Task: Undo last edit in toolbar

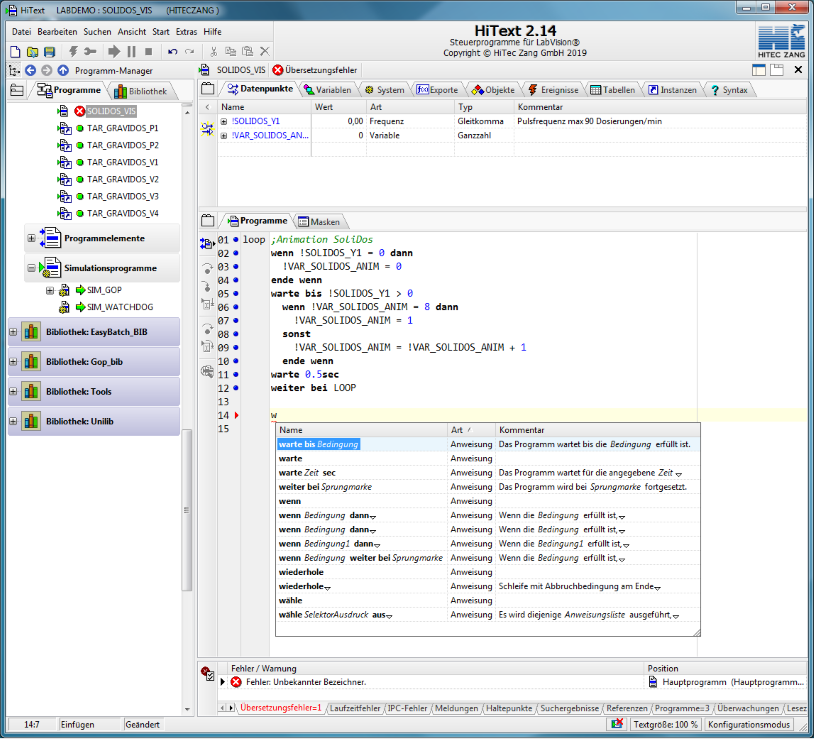Action: (x=172, y=51)
